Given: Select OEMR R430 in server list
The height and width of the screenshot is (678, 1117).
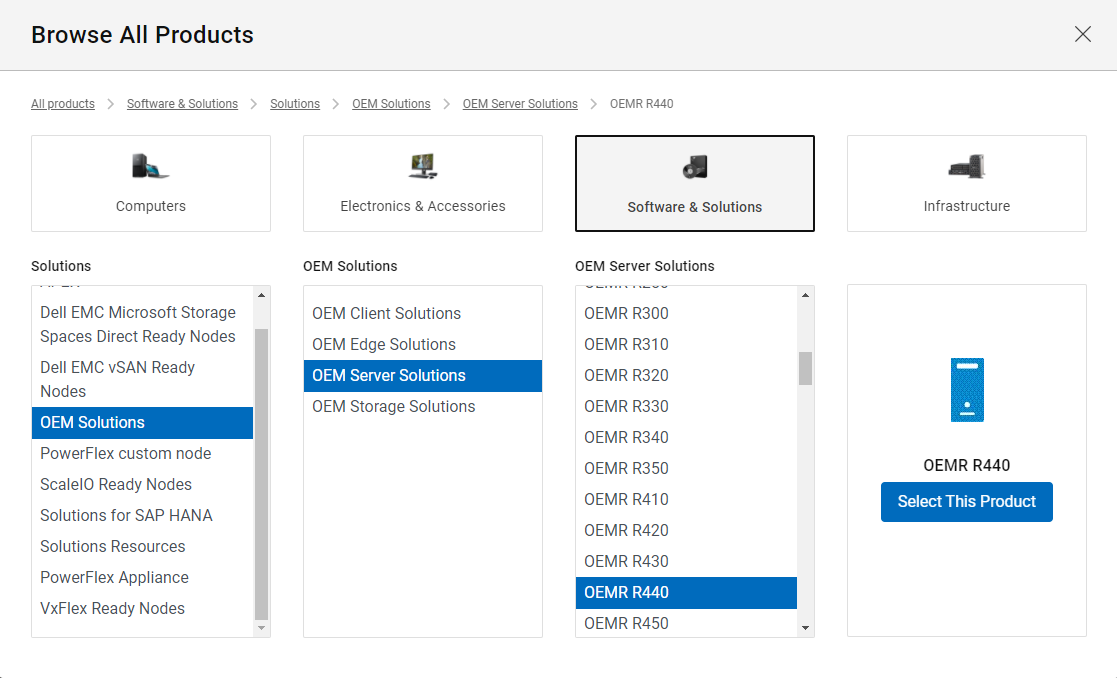Looking at the screenshot, I should (686, 561).
